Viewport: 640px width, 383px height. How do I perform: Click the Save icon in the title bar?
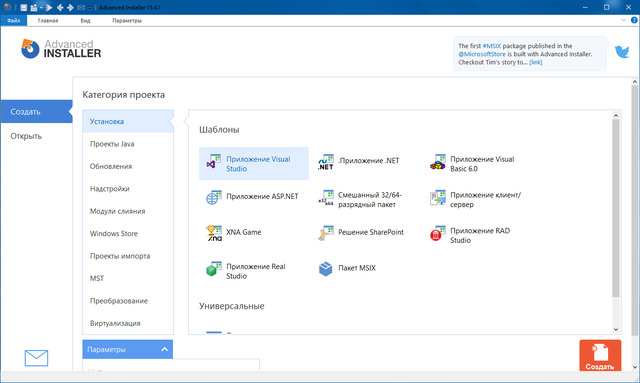click(x=24, y=7)
